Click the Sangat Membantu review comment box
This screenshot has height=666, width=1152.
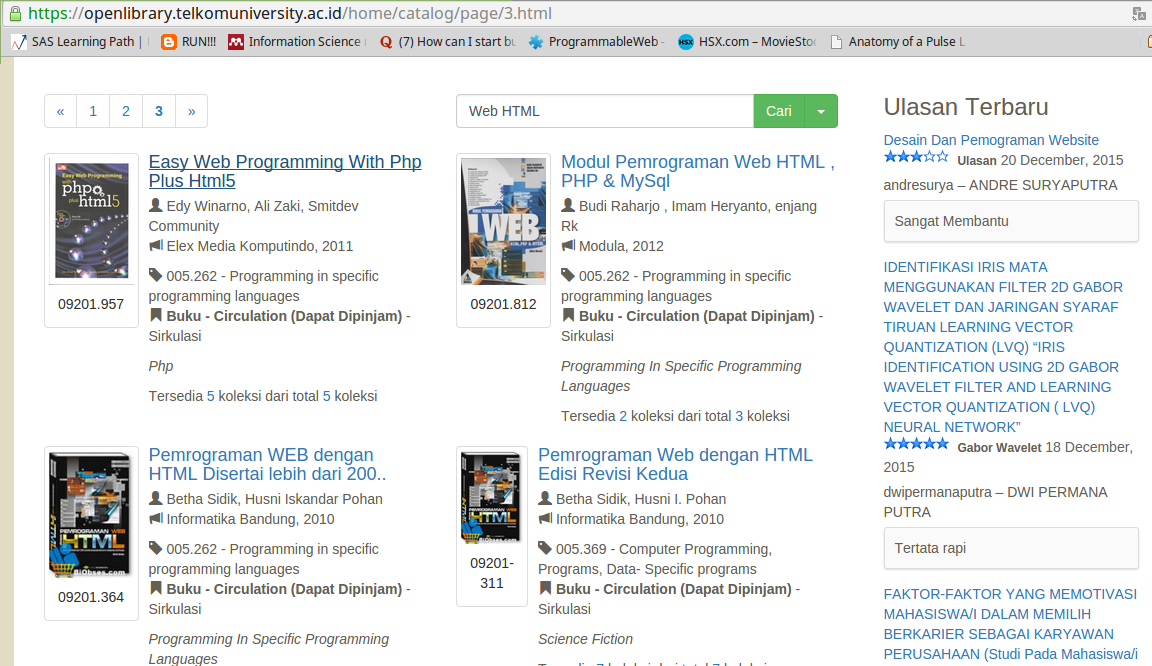click(1011, 221)
